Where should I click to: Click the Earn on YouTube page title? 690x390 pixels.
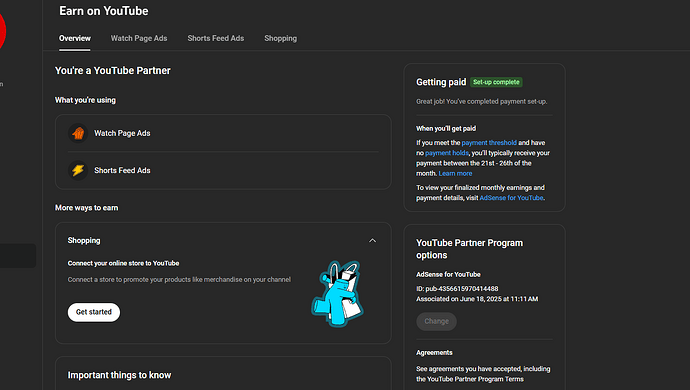click(x=104, y=11)
